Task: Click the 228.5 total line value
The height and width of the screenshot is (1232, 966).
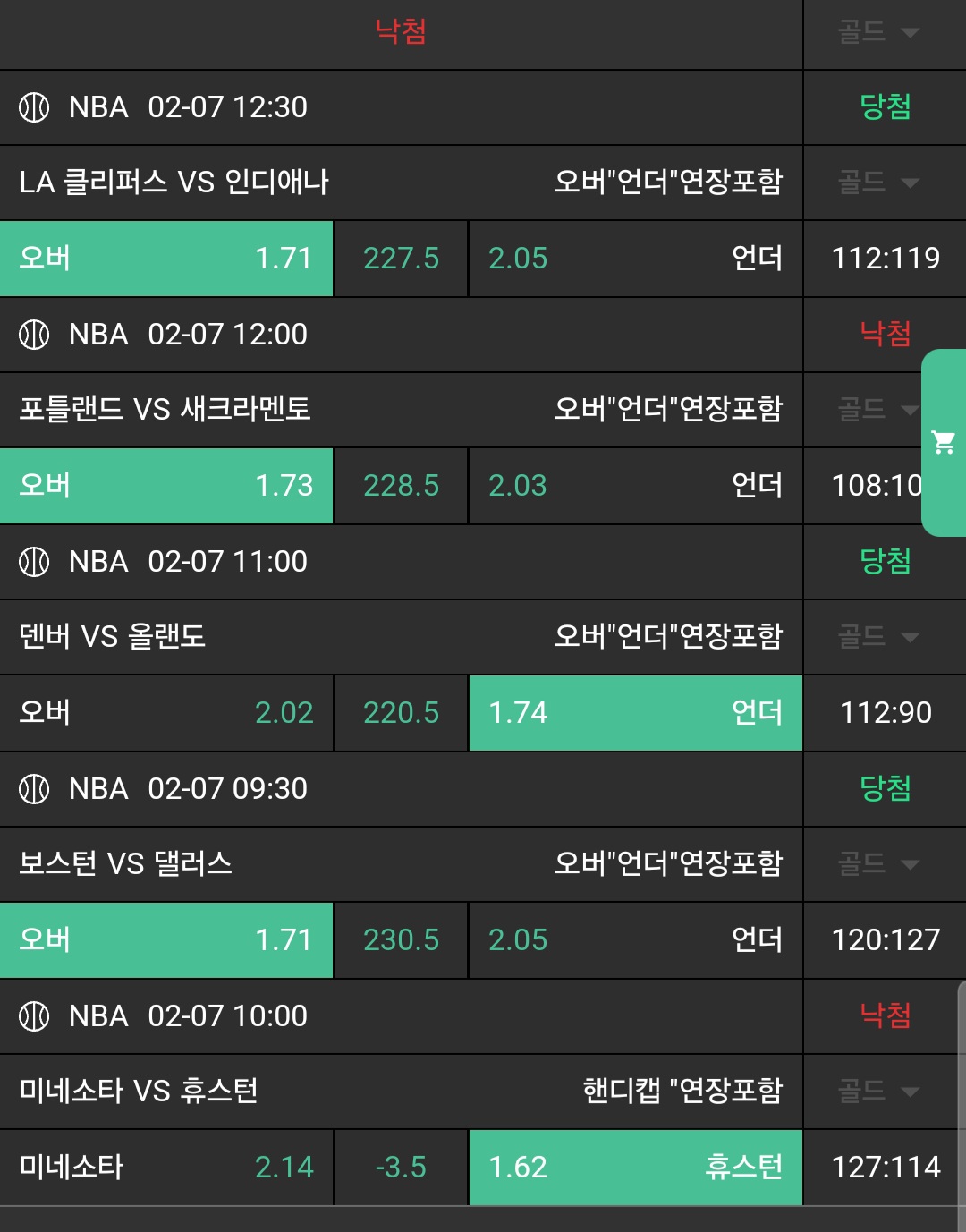Action: [401, 486]
